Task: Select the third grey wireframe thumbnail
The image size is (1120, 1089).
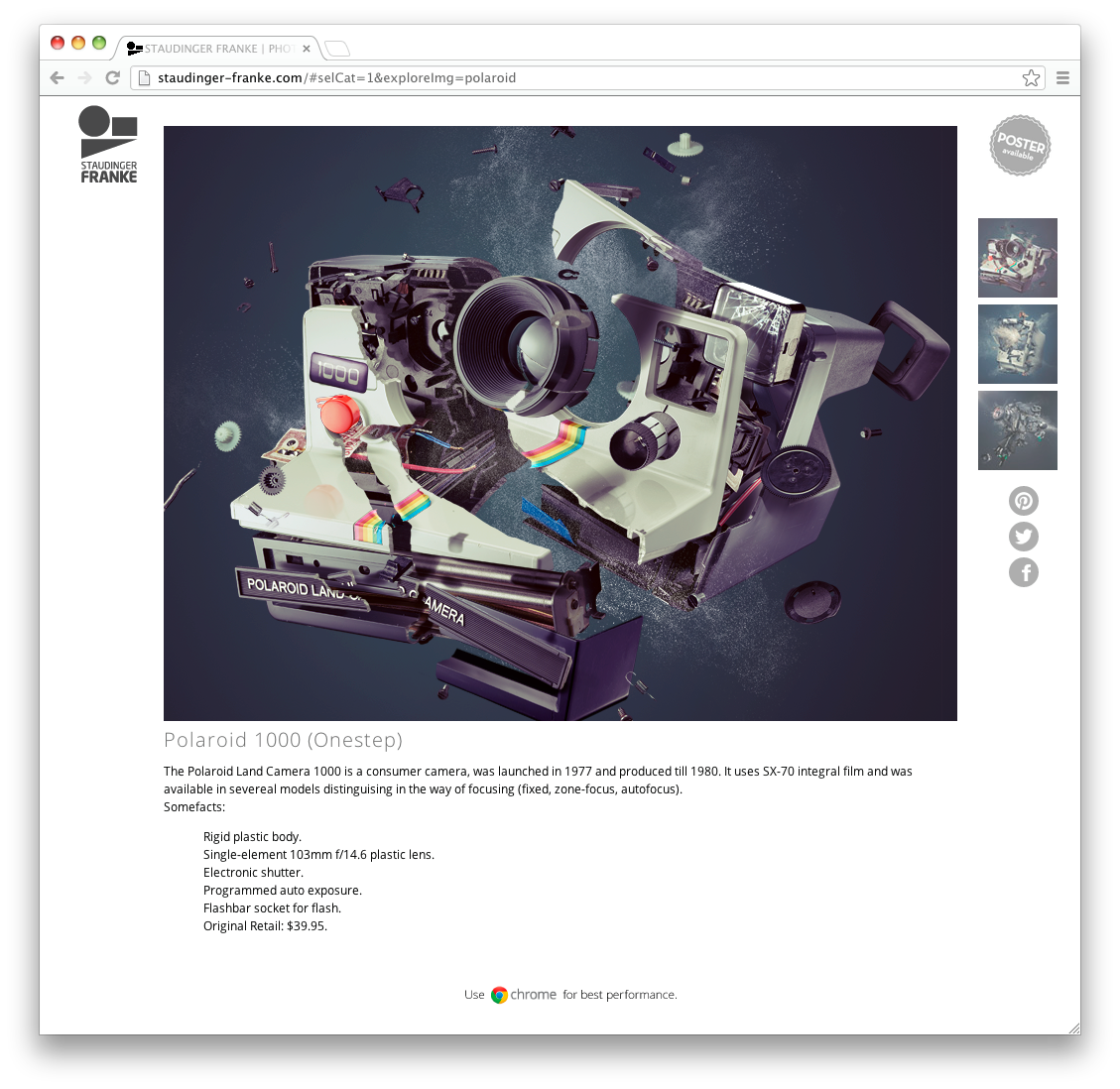Action: 1017,430
